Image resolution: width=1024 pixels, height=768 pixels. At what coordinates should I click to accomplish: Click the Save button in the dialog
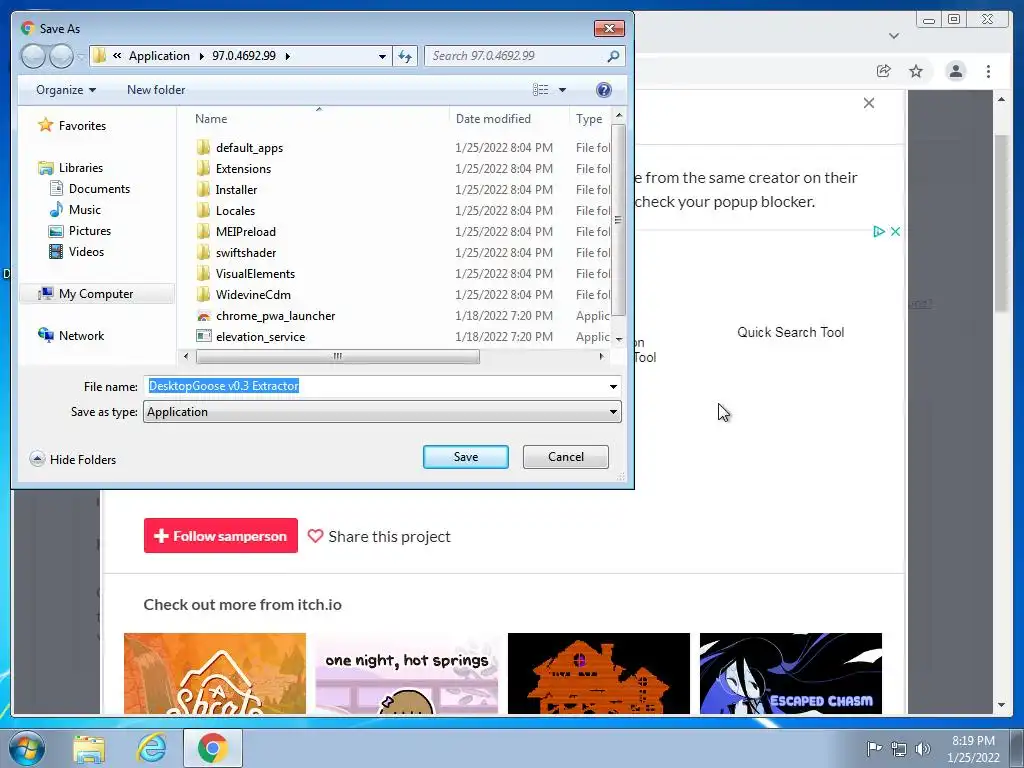click(x=466, y=457)
